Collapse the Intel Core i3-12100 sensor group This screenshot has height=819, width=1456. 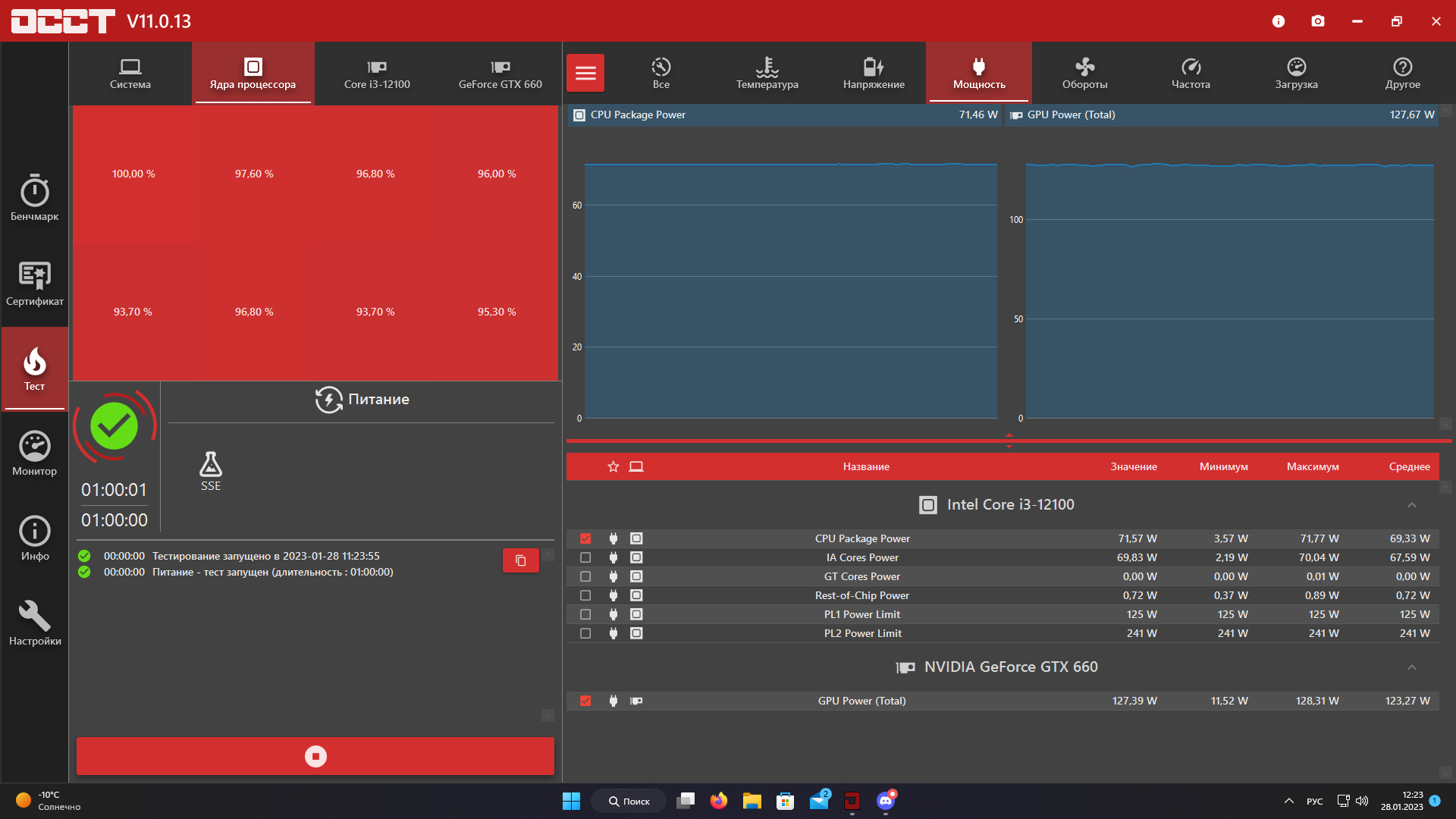[x=1411, y=505]
